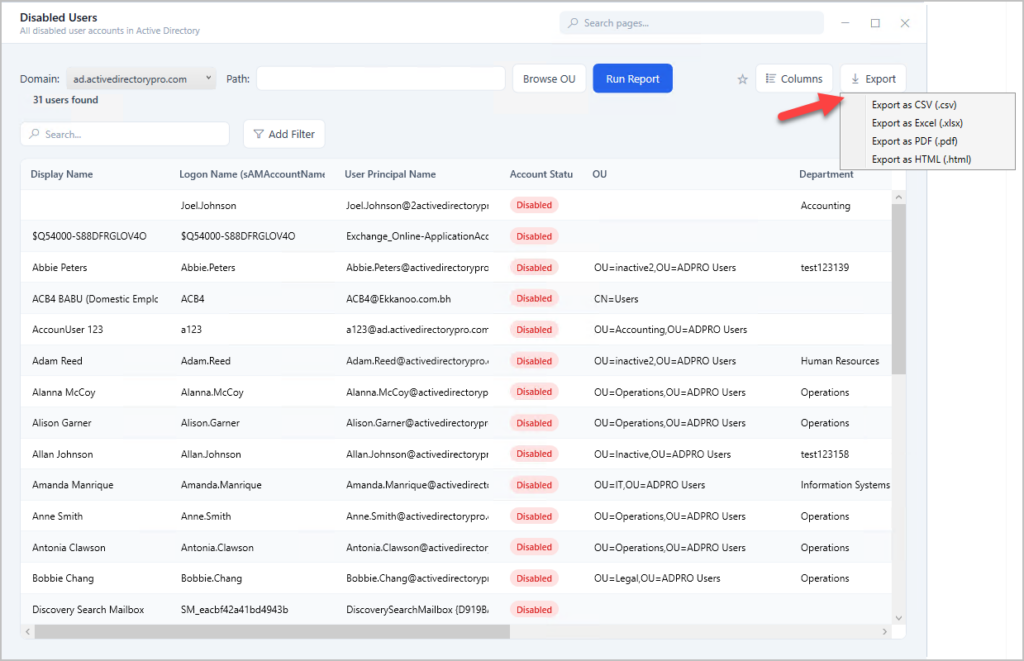Sort by Logon Name column header
The width and height of the screenshot is (1024, 661).
[x=252, y=174]
